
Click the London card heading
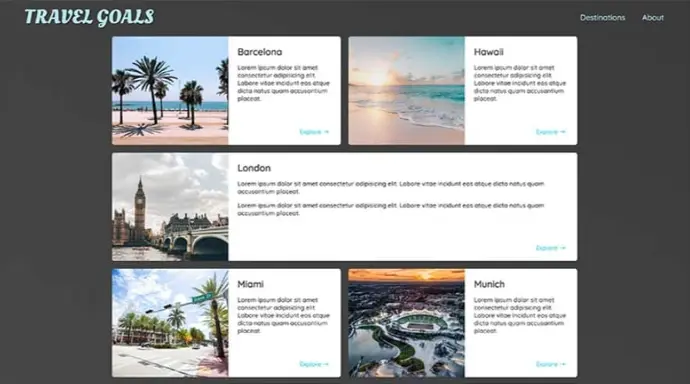pos(254,168)
